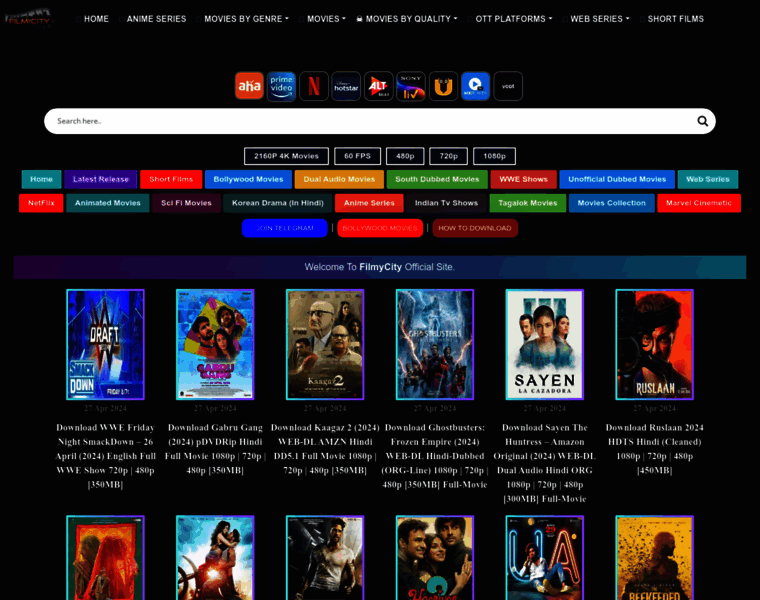Open the Sayen La Cazadora poster

coord(545,345)
